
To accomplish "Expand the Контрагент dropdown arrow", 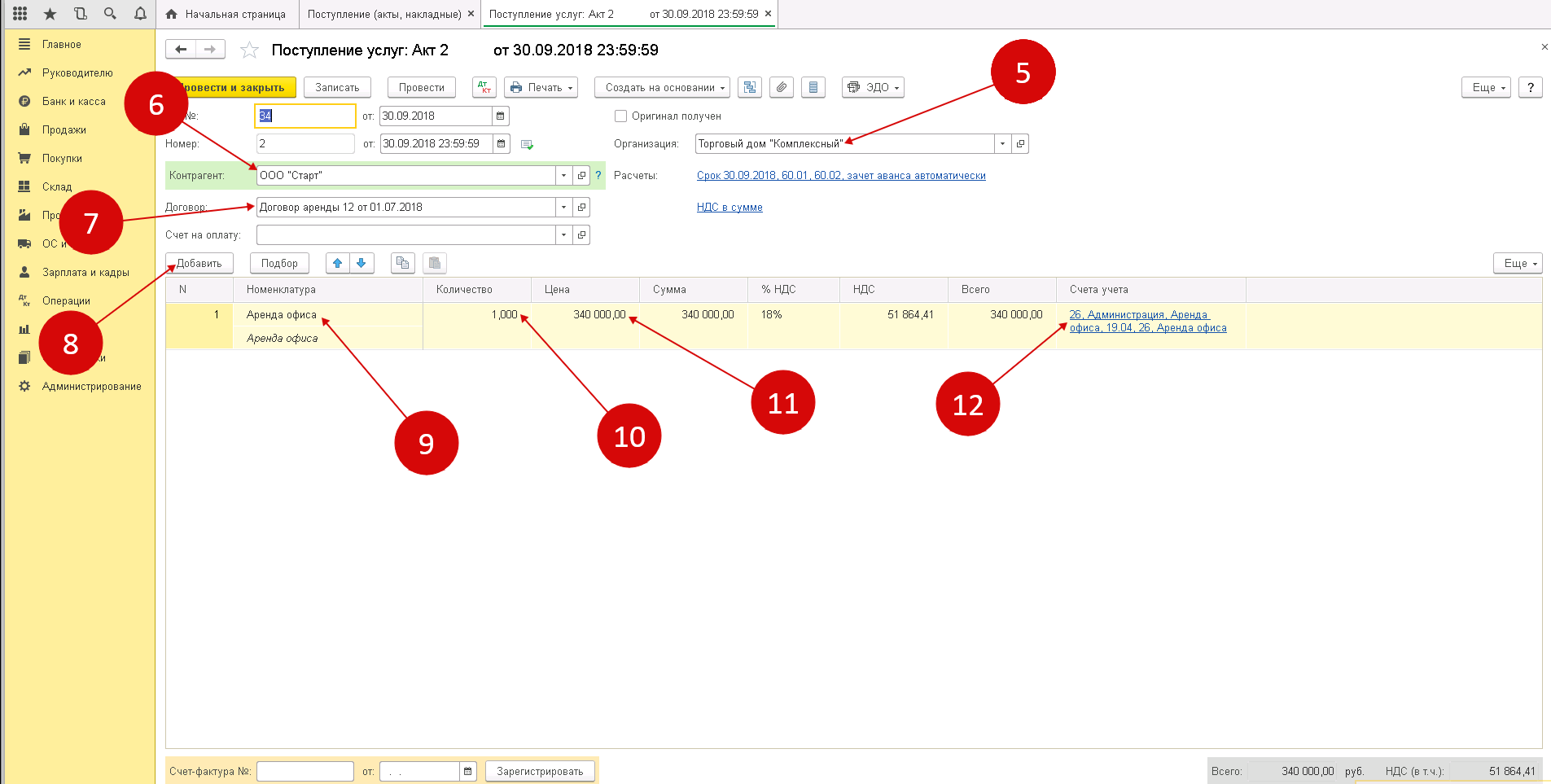I will pos(563,176).
